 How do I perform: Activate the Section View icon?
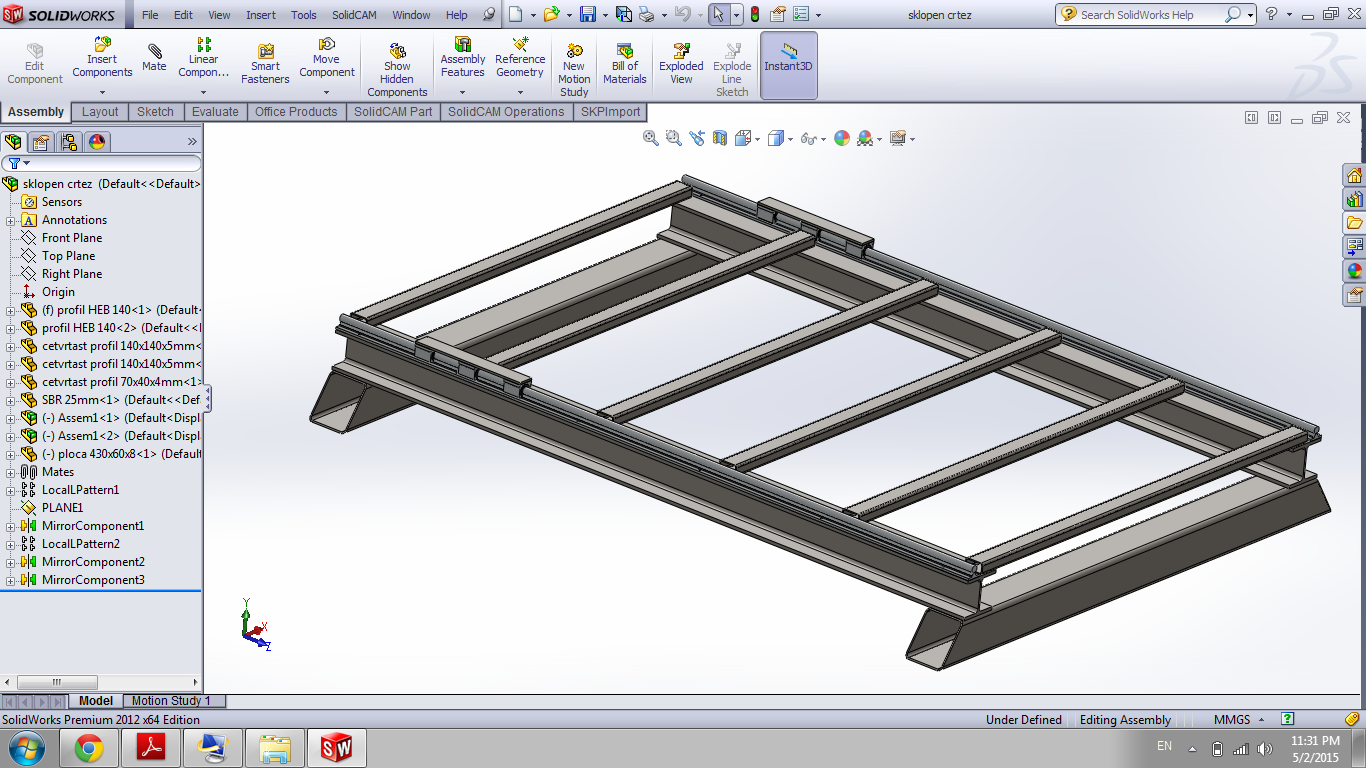[x=720, y=139]
